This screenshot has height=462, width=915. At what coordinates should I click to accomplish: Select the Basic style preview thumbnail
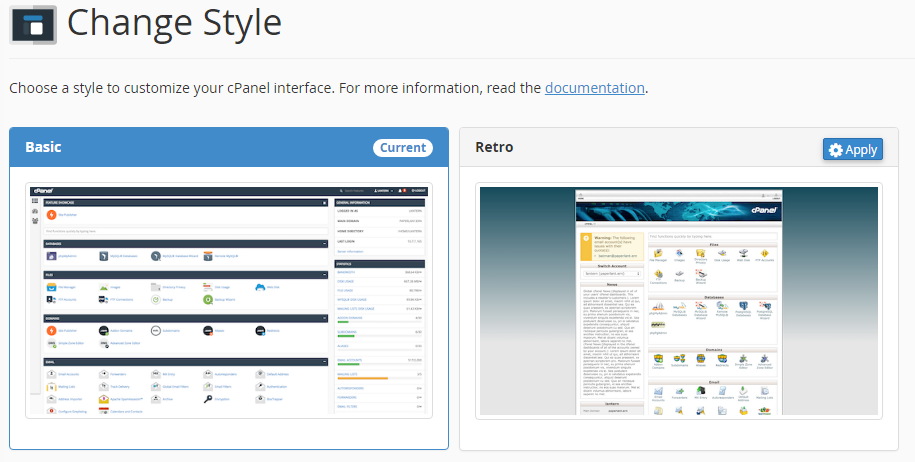coord(229,300)
